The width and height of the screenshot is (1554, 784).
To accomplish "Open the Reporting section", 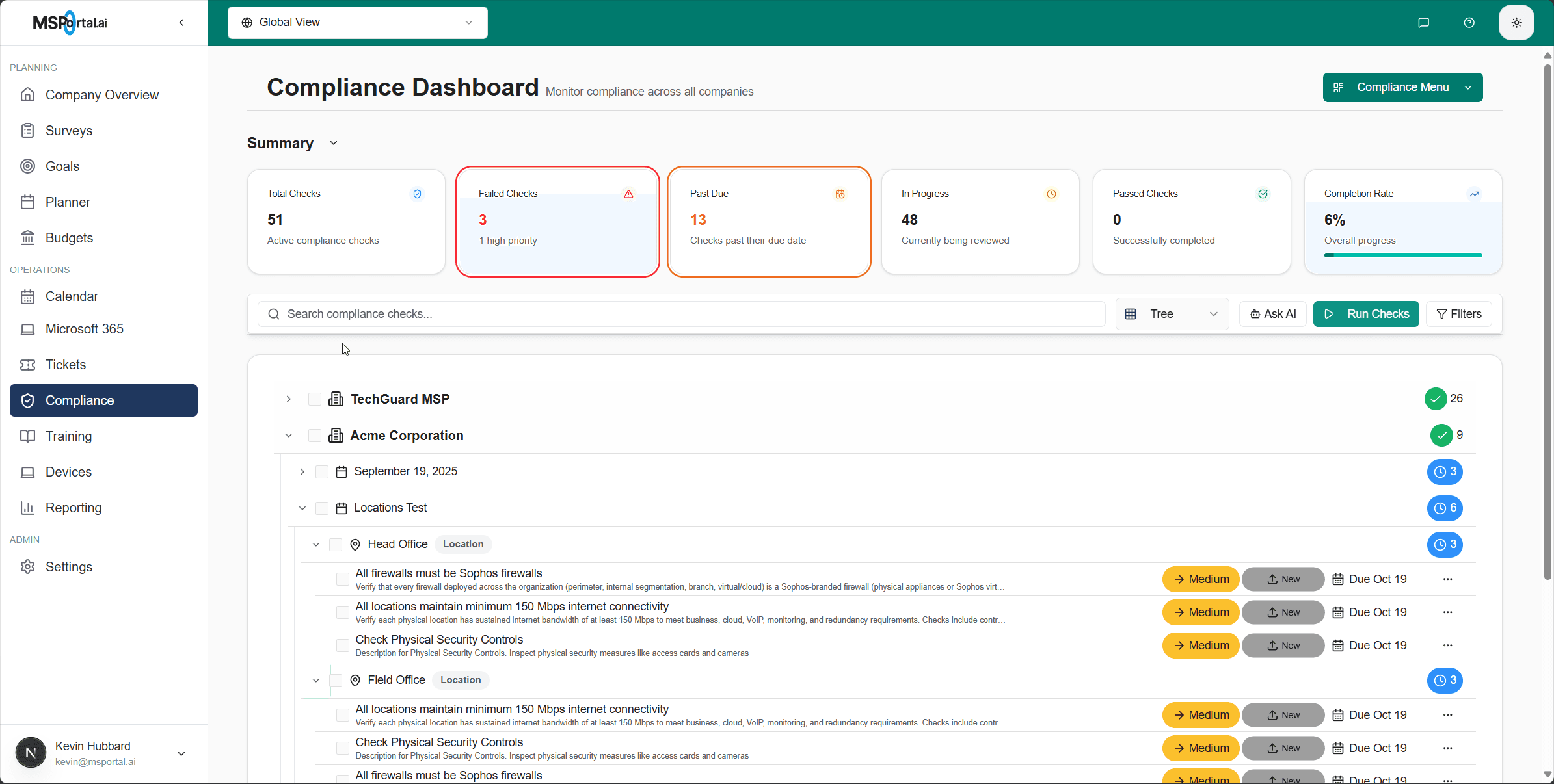I will (74, 508).
